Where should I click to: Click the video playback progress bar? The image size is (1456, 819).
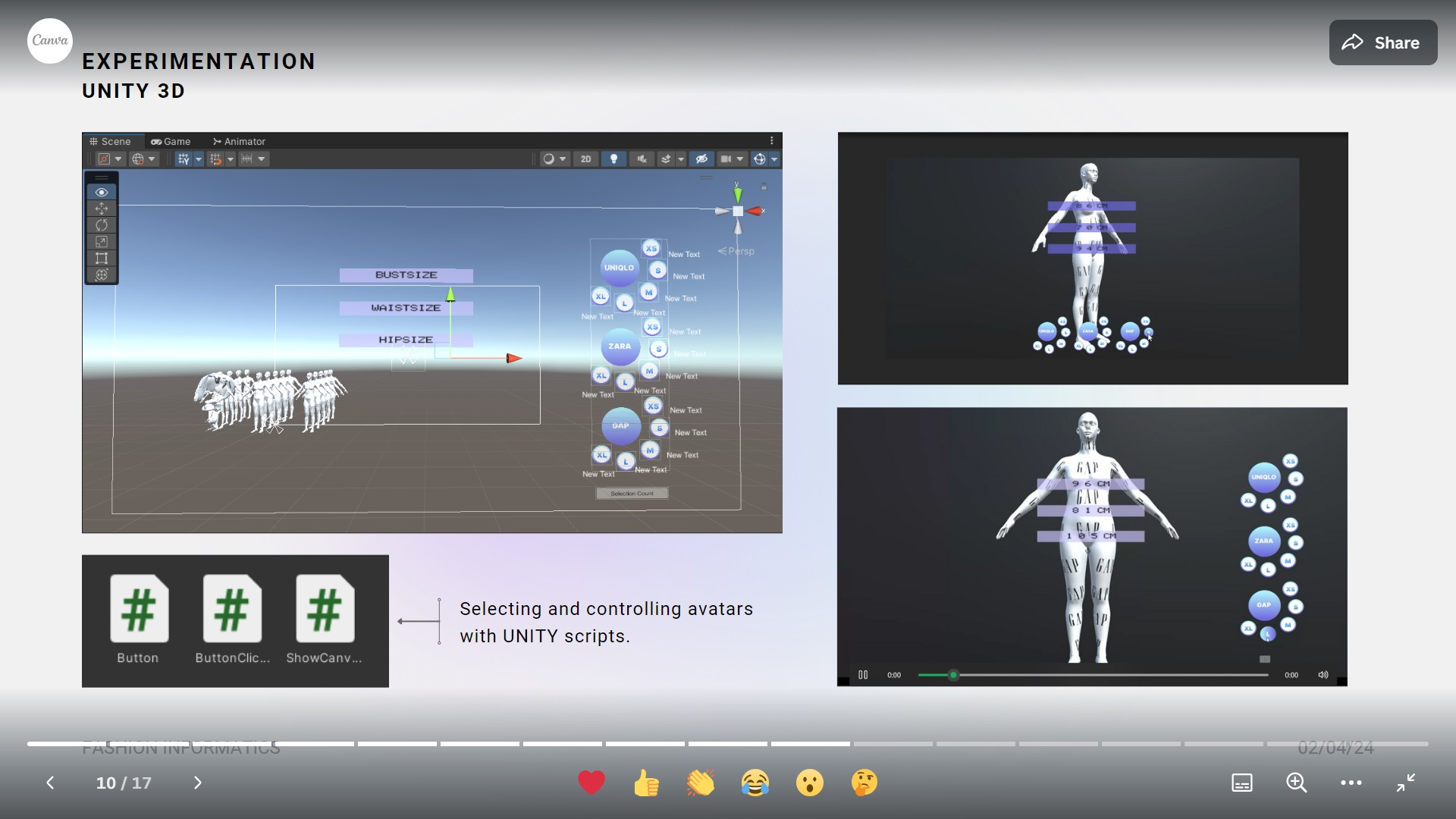tap(1092, 674)
